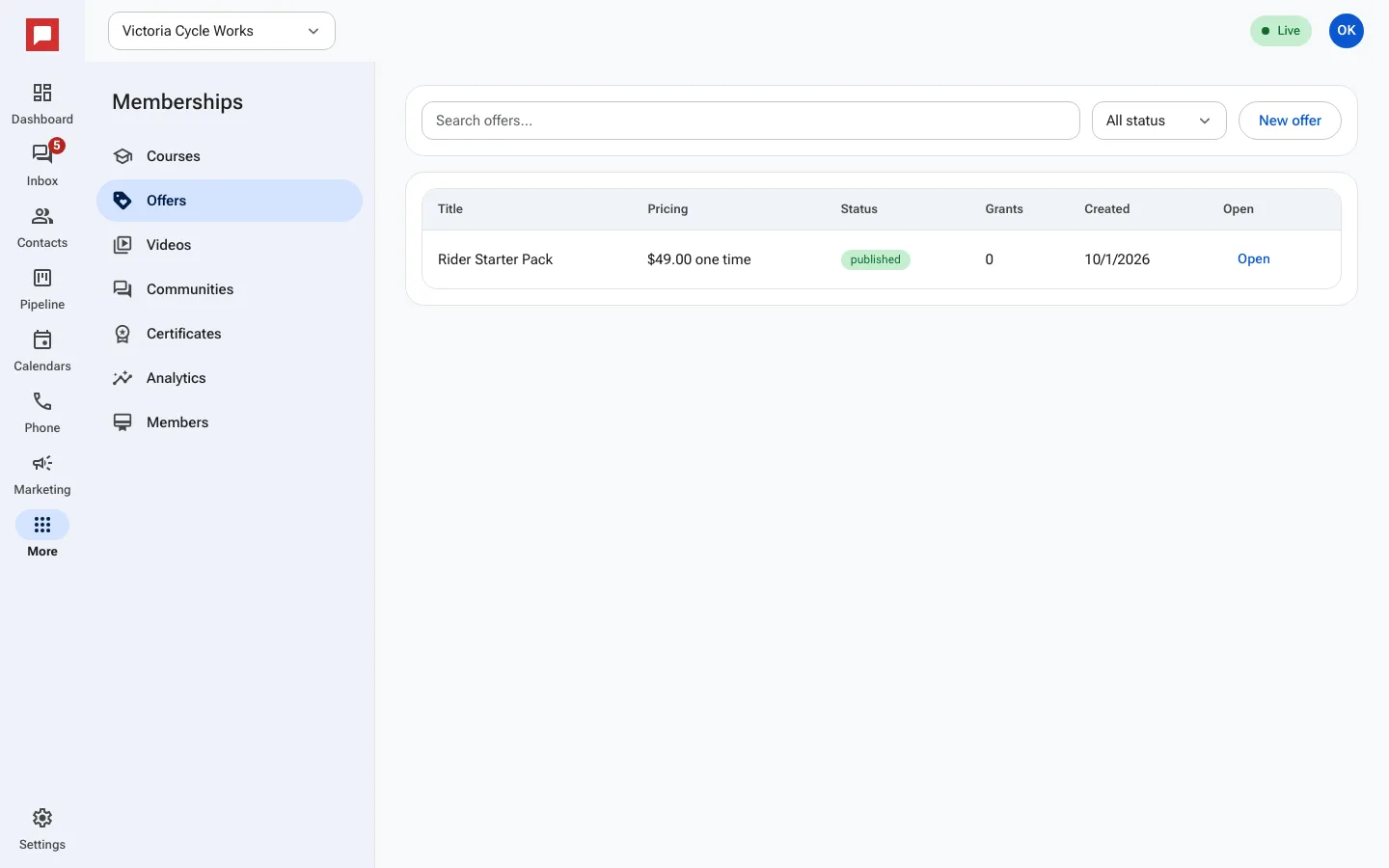Screen dimensions: 1389x868
Task: Select Communities in Memberships menu
Action: (x=230, y=289)
